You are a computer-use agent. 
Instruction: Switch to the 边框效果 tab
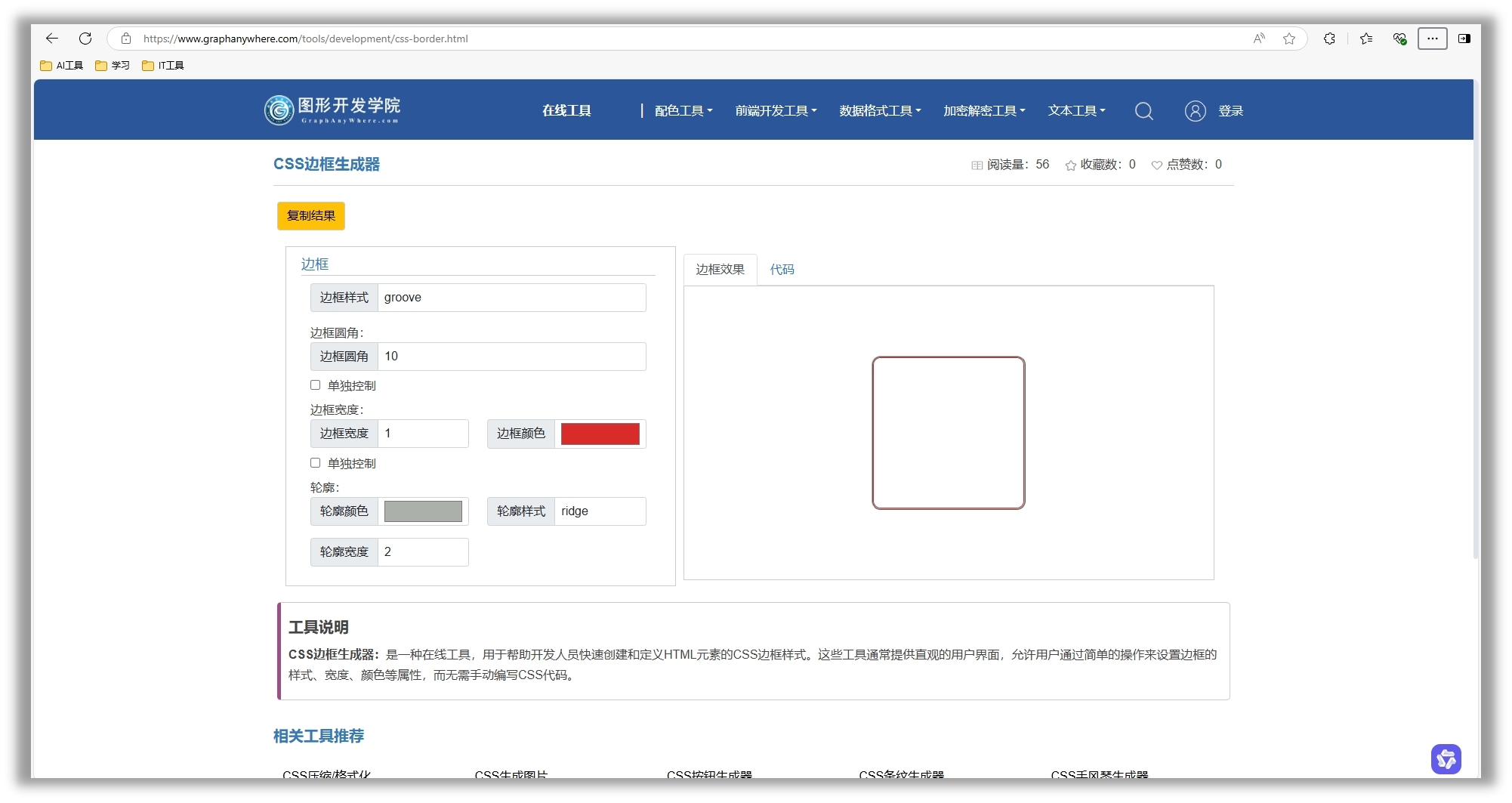(720, 270)
